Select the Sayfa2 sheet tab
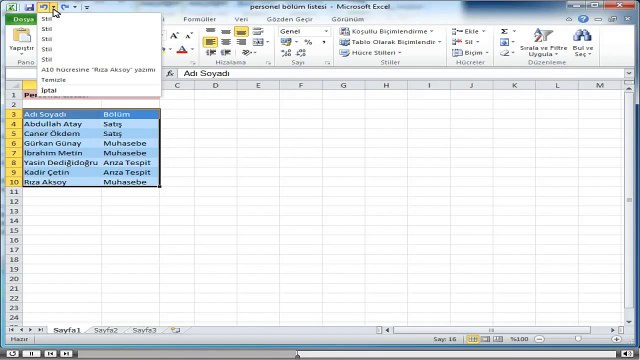 tap(106, 330)
